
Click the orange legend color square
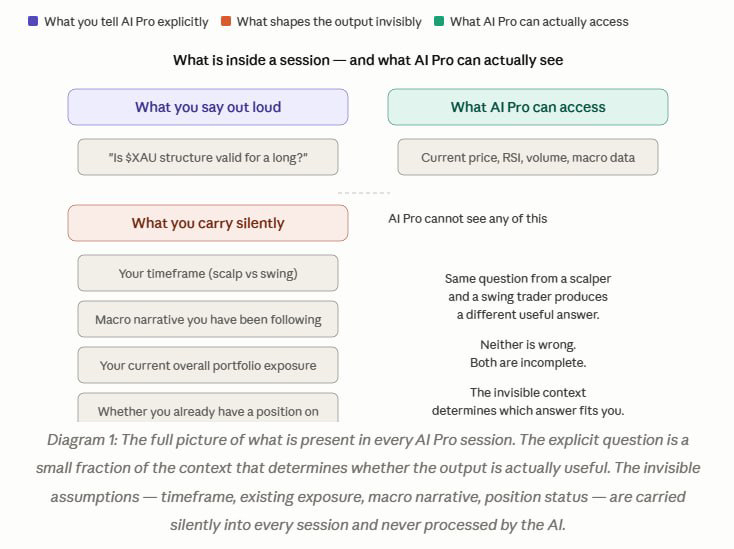click(227, 21)
